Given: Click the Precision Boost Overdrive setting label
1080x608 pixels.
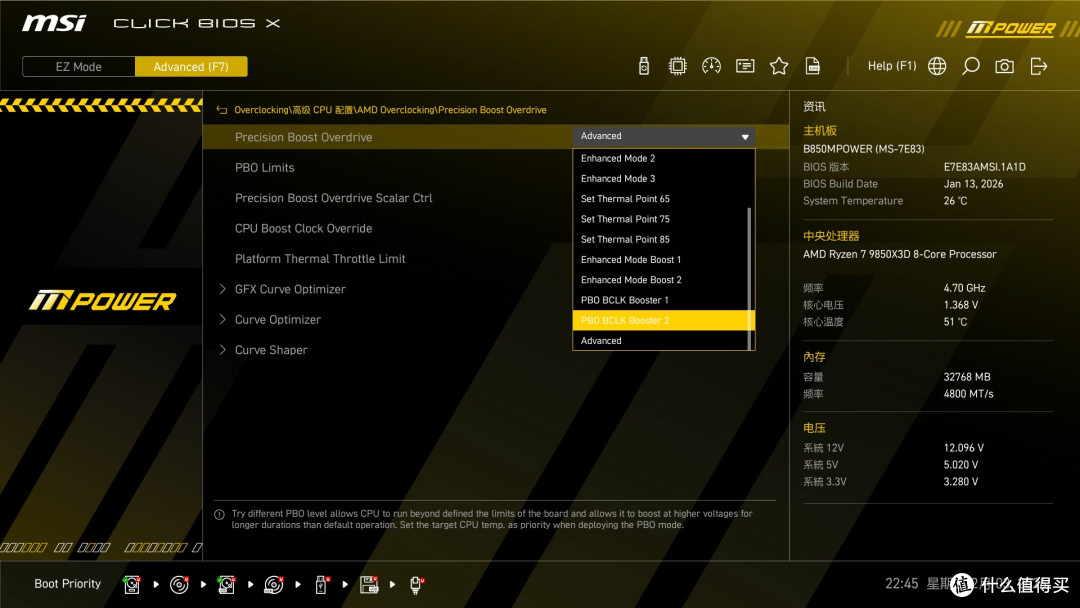Looking at the screenshot, I should pos(303,137).
